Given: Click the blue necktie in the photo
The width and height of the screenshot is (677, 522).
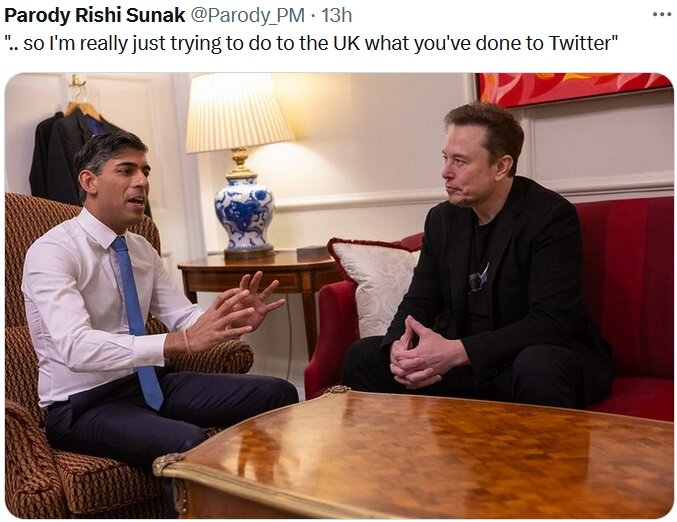Looking at the screenshot, I should pyautogui.click(x=137, y=322).
